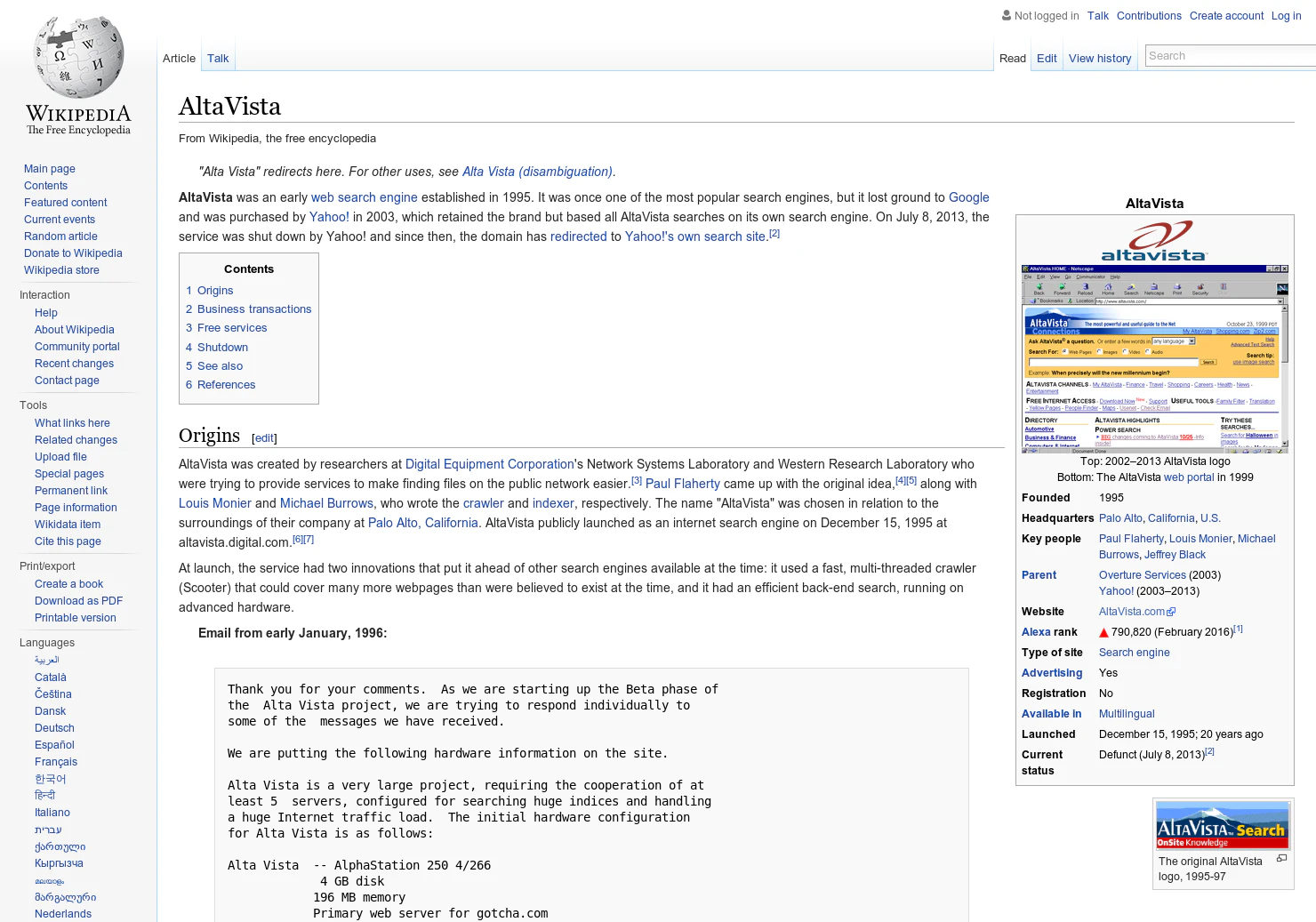1316x922 pixels.
Task: Open Alta Vista (disambiguation) link
Action: click(537, 172)
